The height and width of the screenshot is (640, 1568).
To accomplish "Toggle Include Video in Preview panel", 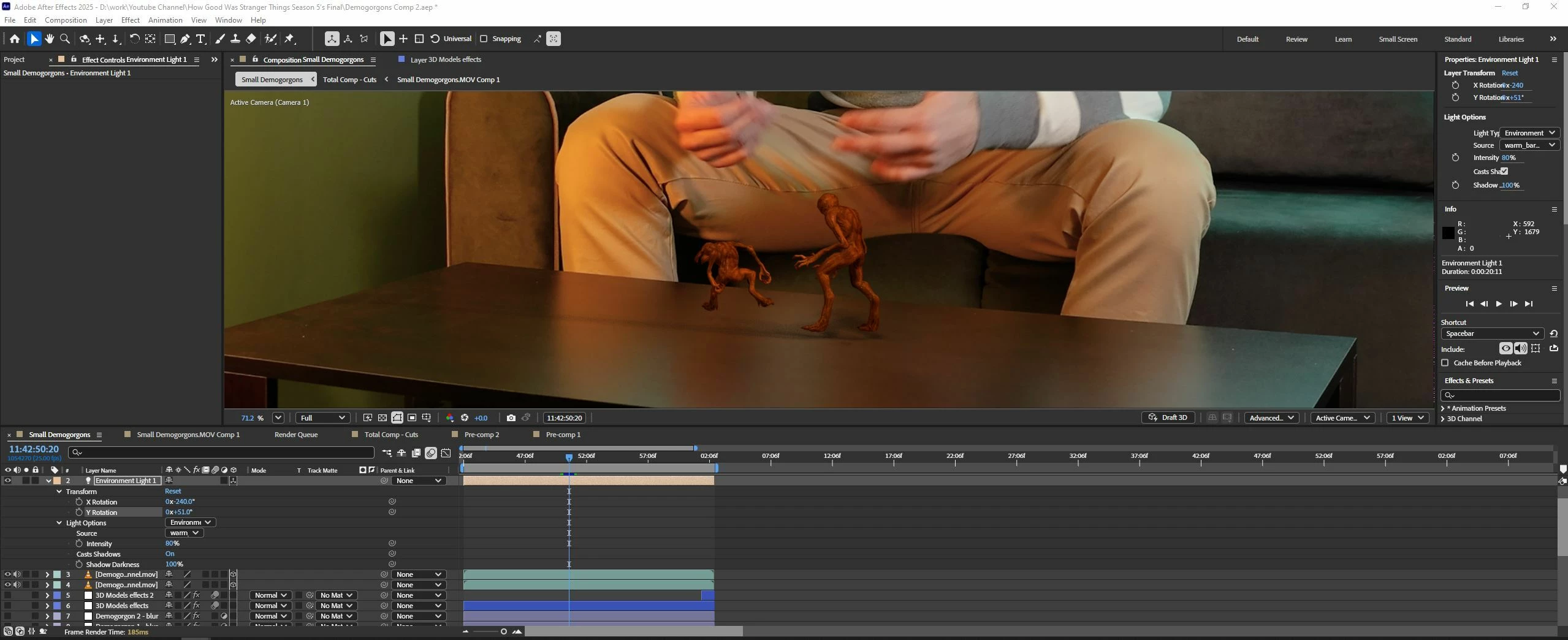I will (1506, 348).
